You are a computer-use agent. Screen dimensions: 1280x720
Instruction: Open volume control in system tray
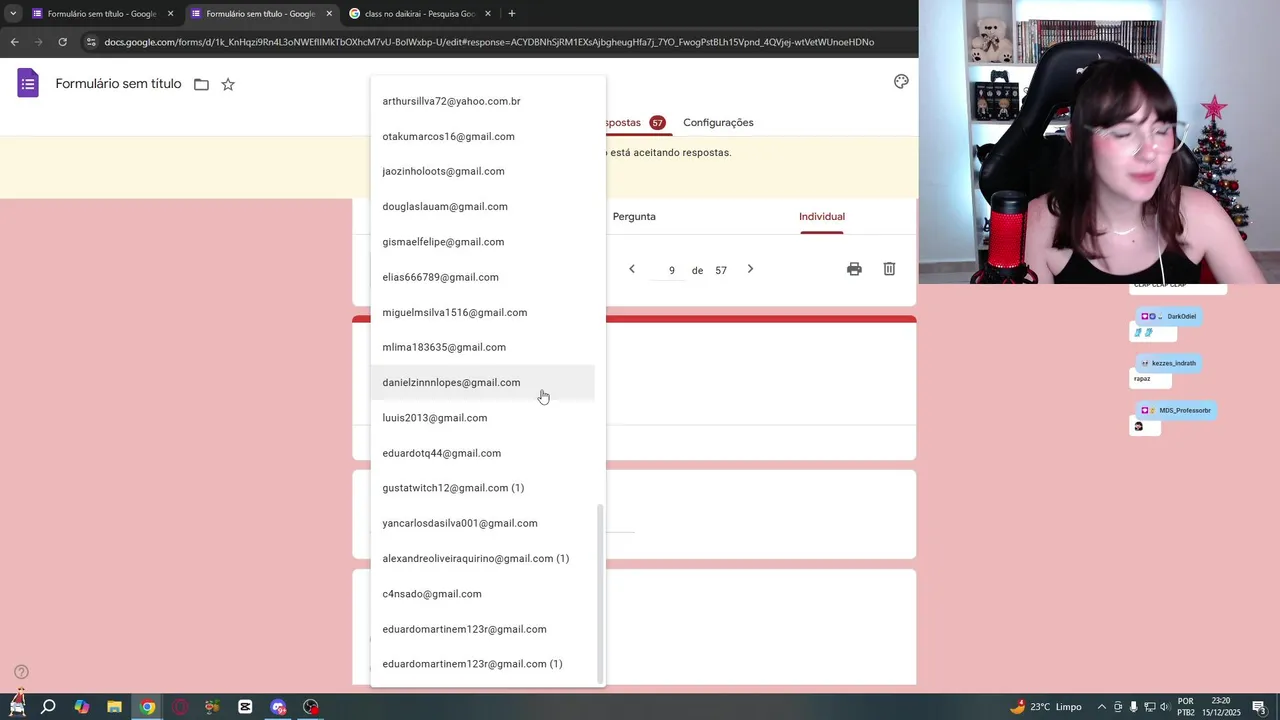1165,707
